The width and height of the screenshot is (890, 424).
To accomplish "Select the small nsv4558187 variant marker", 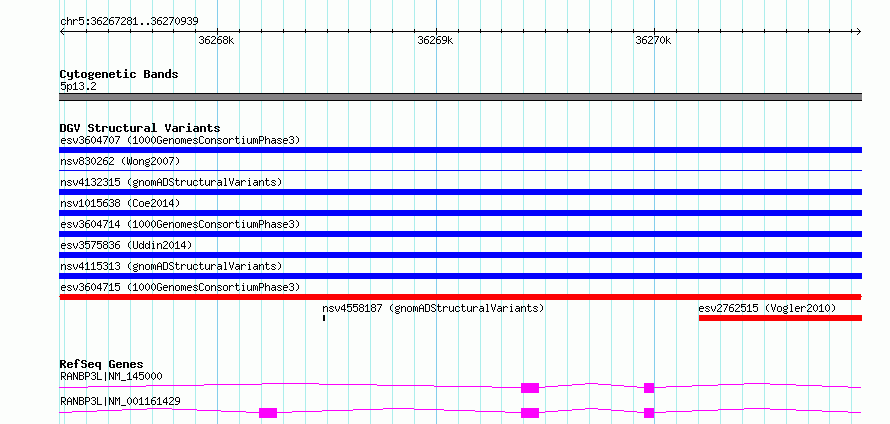I will click(324, 318).
